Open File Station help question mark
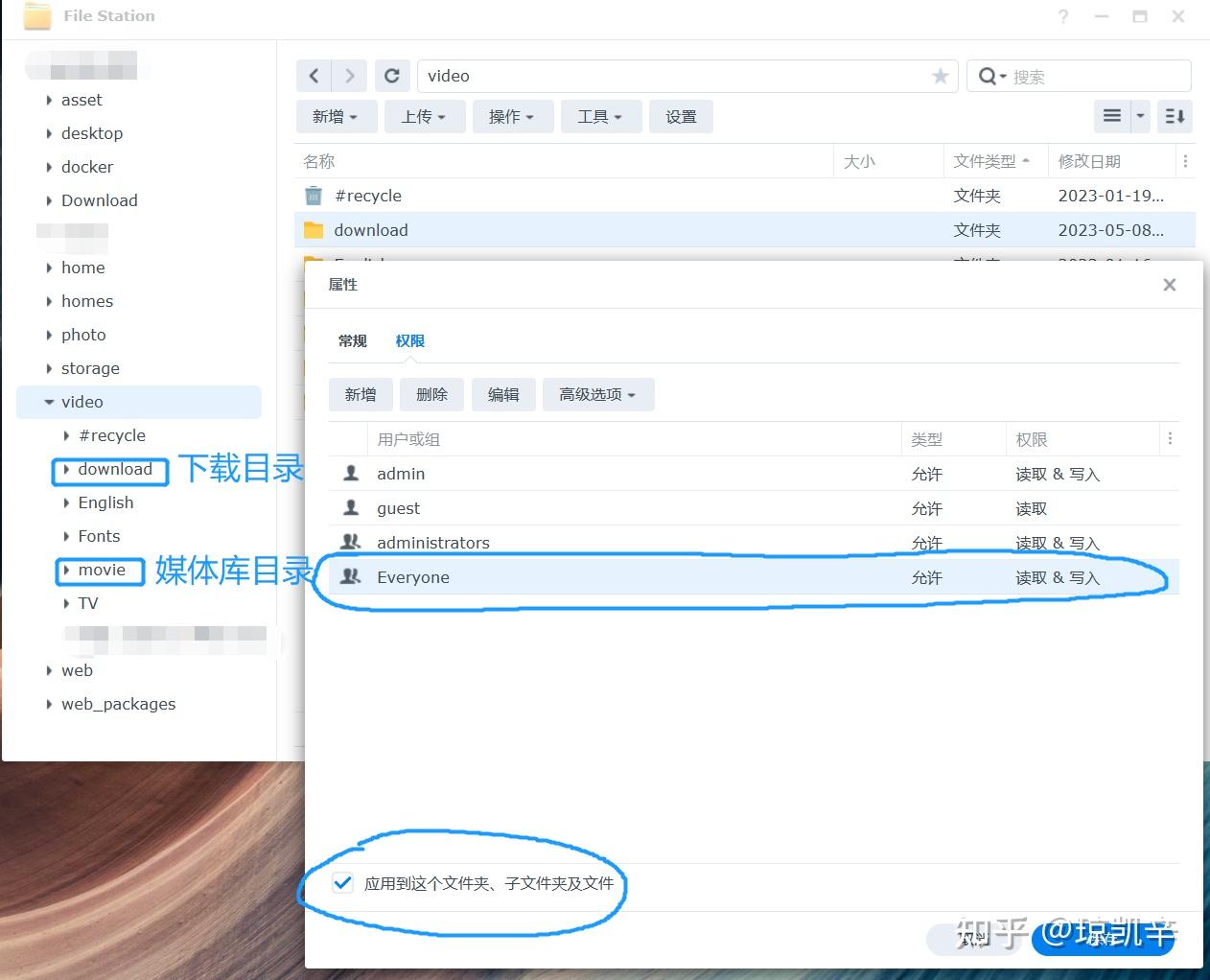Screen dimensions: 1210x980 click(1062, 16)
